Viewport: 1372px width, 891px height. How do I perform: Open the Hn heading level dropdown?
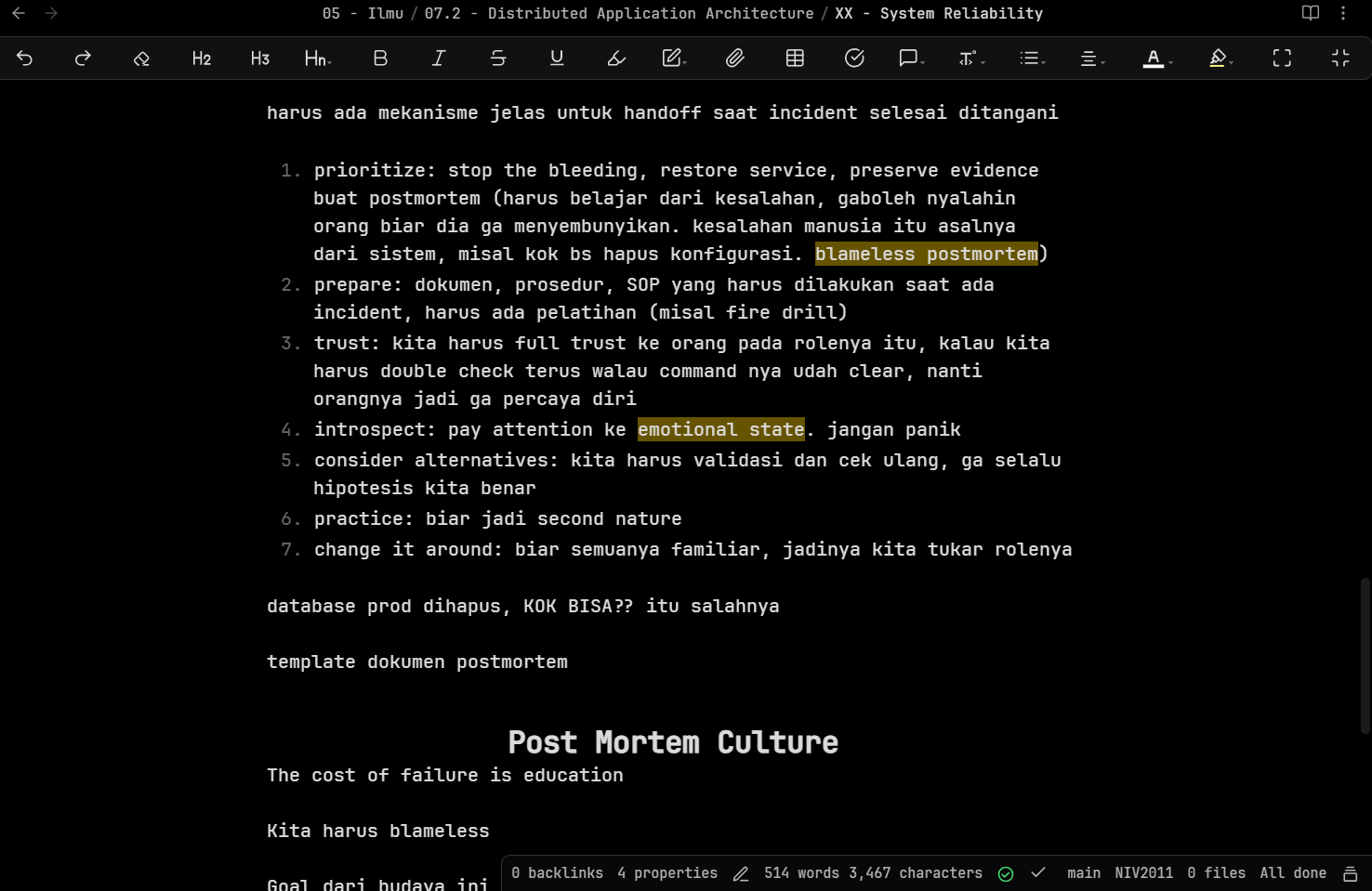pyautogui.click(x=317, y=58)
